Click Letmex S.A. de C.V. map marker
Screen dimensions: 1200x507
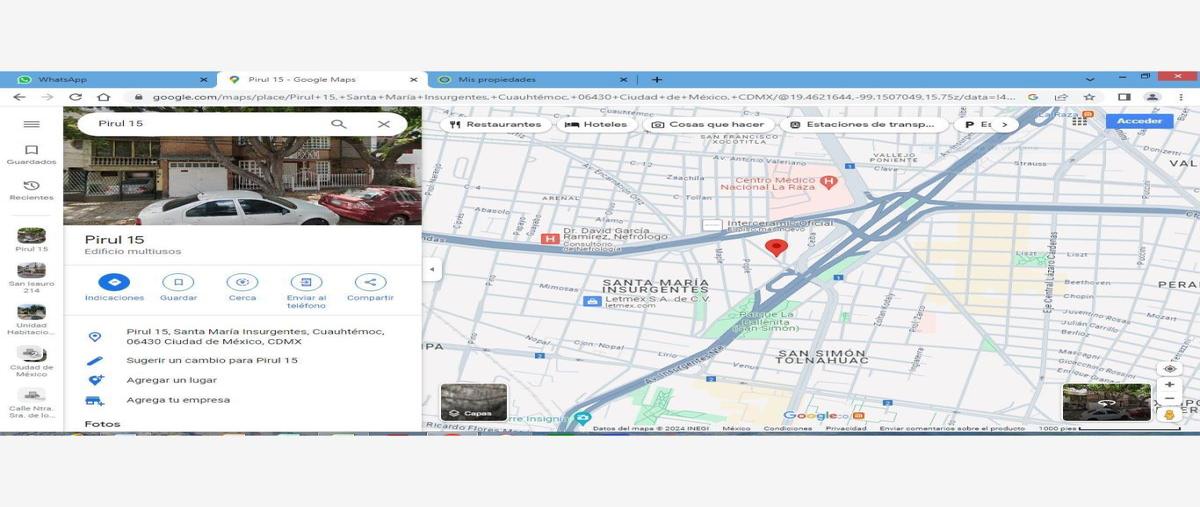pos(592,300)
